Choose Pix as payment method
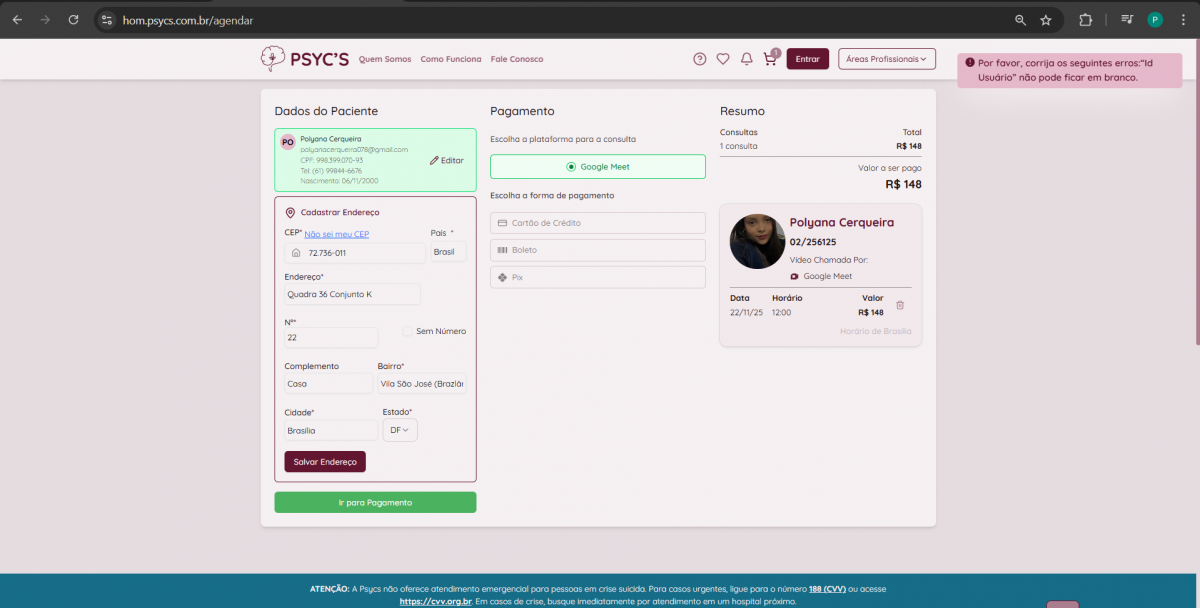1200x608 pixels. 597,277
